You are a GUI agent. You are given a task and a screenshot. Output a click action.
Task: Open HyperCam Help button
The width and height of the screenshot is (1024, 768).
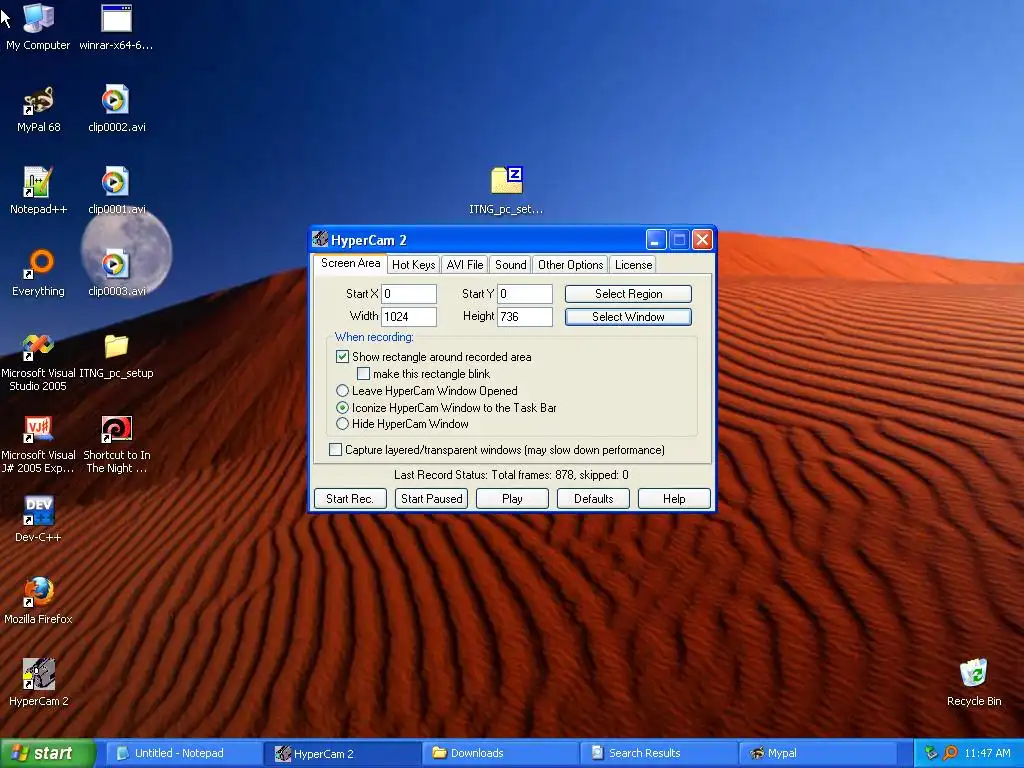[674, 498]
